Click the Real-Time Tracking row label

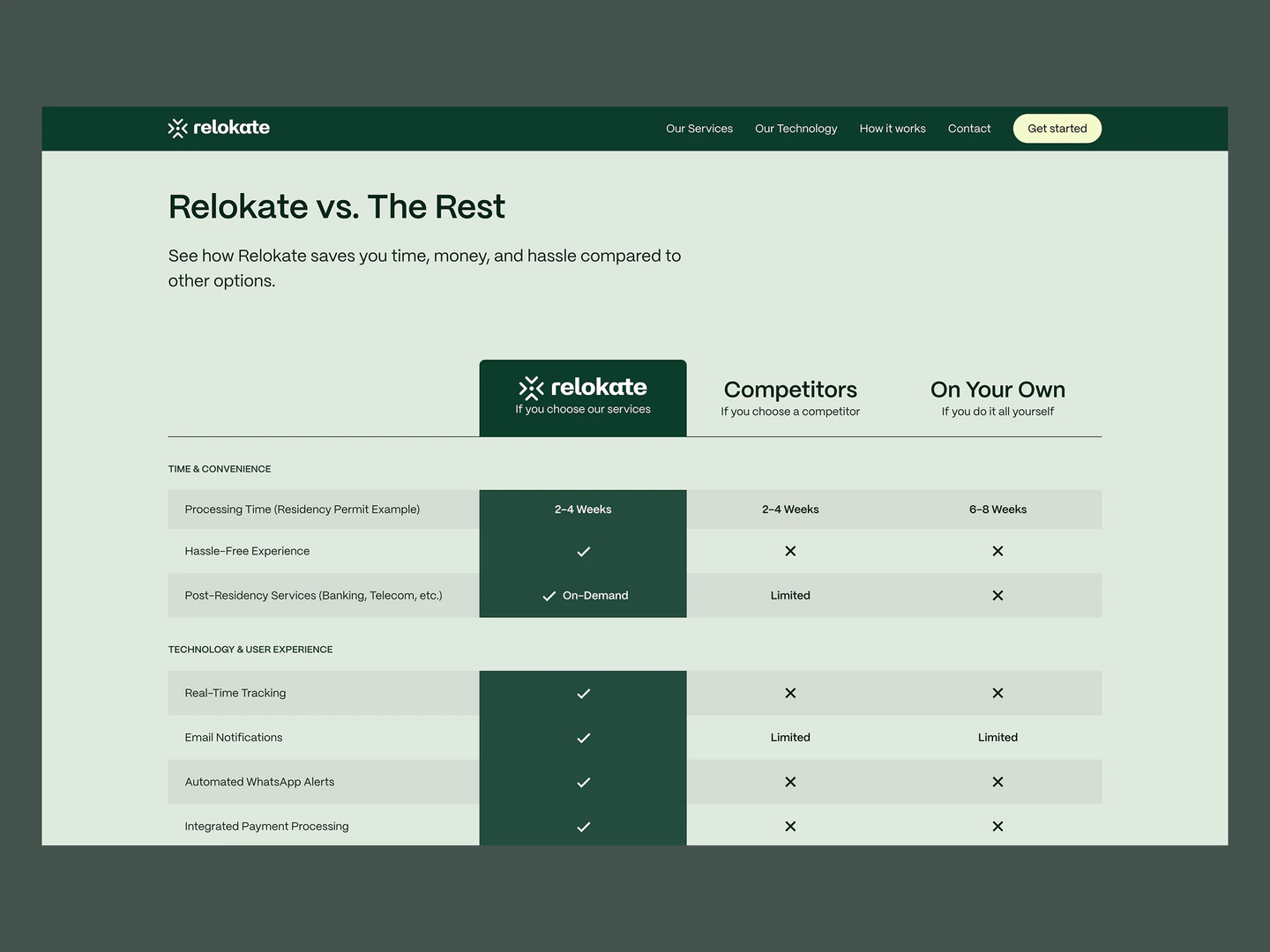235,693
